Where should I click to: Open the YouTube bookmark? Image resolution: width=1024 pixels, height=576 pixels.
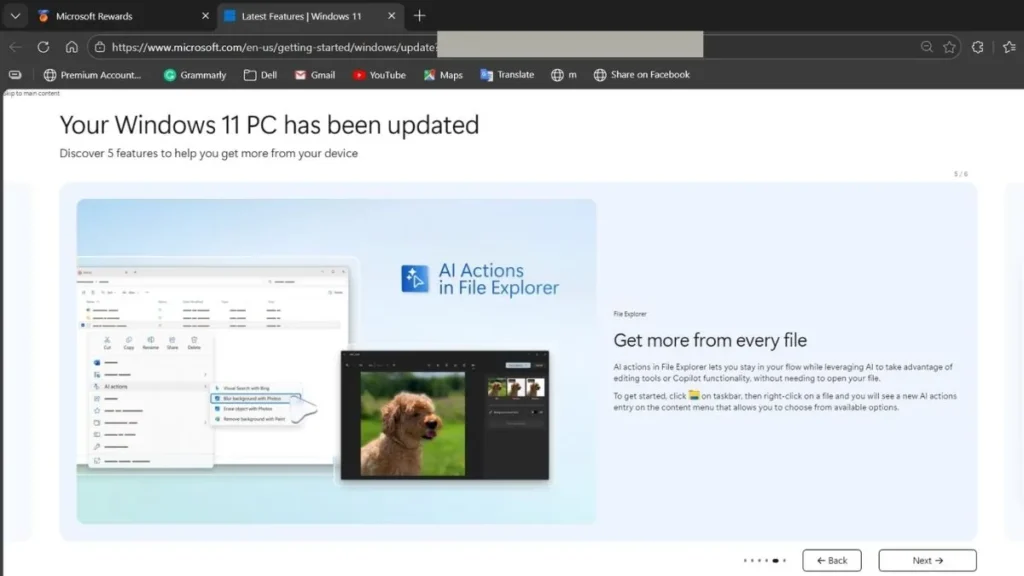(379, 74)
